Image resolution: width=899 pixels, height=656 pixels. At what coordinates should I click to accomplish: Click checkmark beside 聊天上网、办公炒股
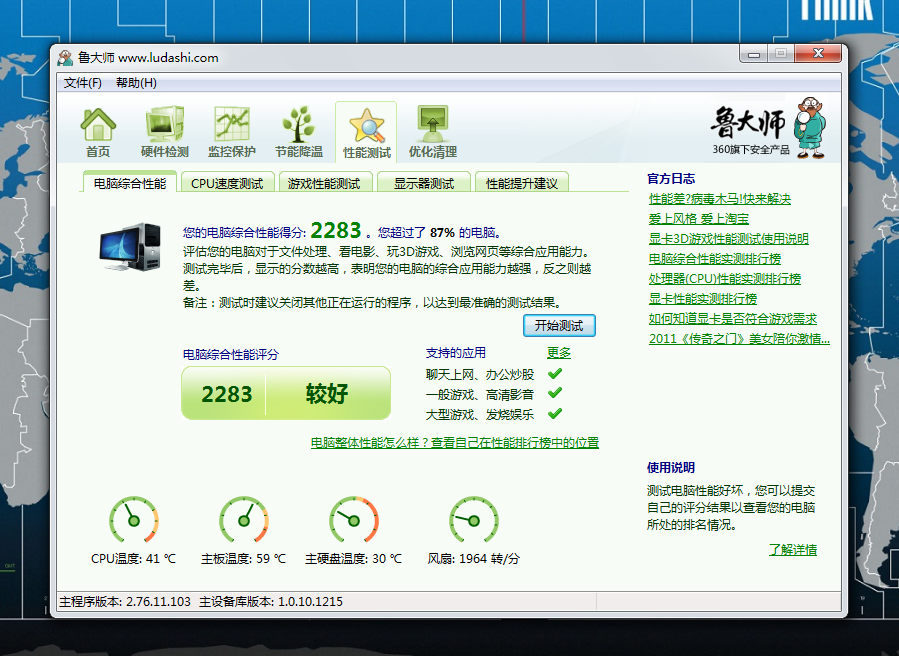tap(554, 374)
